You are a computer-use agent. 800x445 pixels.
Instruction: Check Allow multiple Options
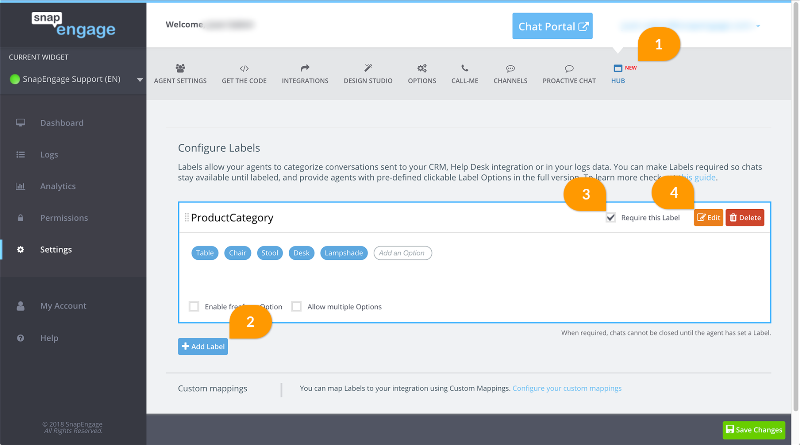pos(296,306)
